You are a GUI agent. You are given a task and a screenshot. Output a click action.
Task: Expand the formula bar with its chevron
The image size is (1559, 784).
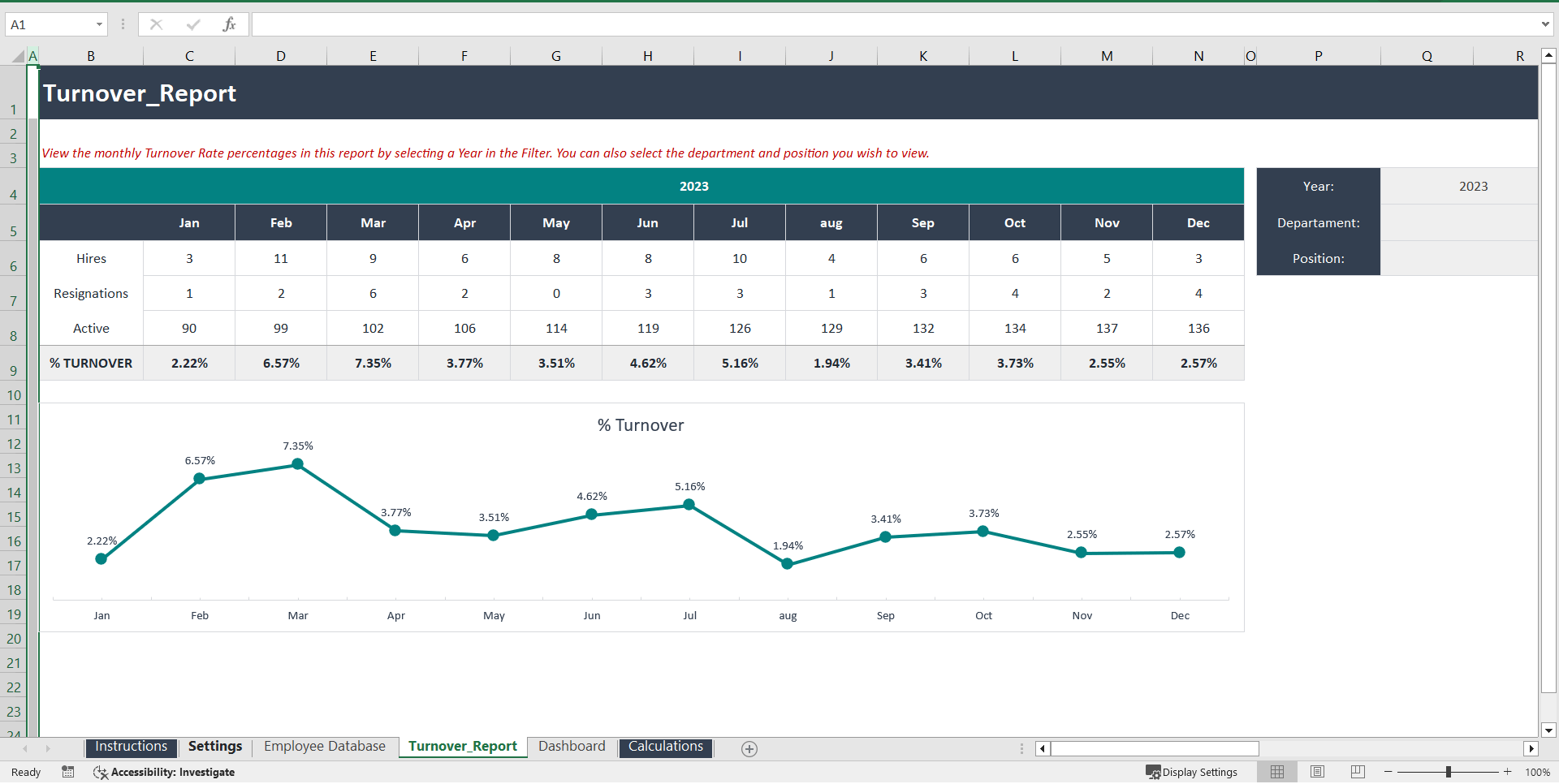(1546, 24)
